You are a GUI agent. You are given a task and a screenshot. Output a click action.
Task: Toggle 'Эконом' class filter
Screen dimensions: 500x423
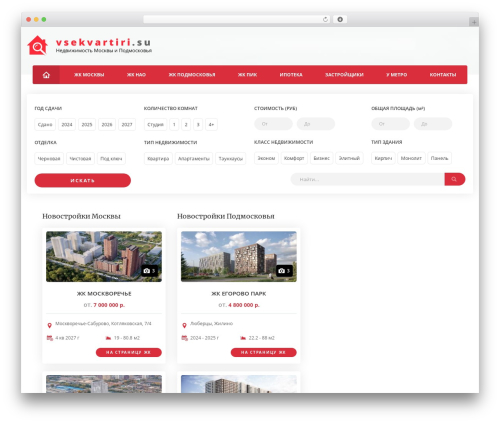[x=266, y=158]
